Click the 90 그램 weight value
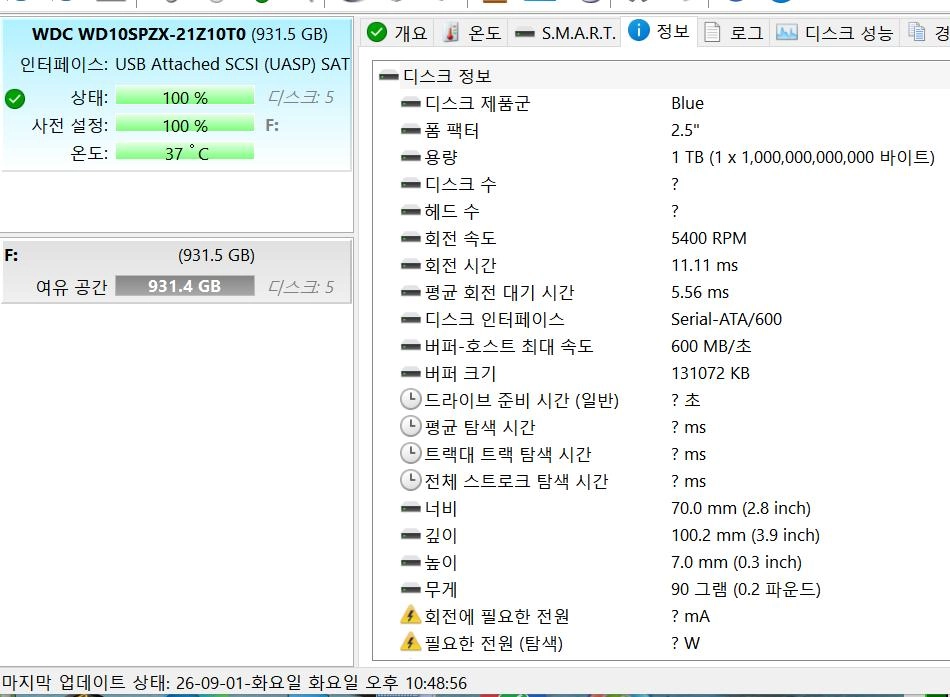Viewport: 950px width, 697px height. point(745,590)
